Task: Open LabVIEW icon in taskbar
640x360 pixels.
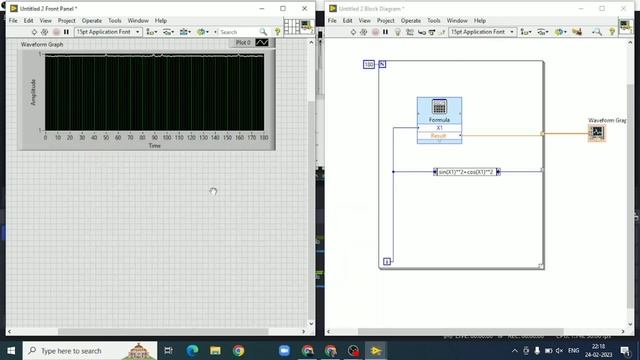Action: (376, 351)
